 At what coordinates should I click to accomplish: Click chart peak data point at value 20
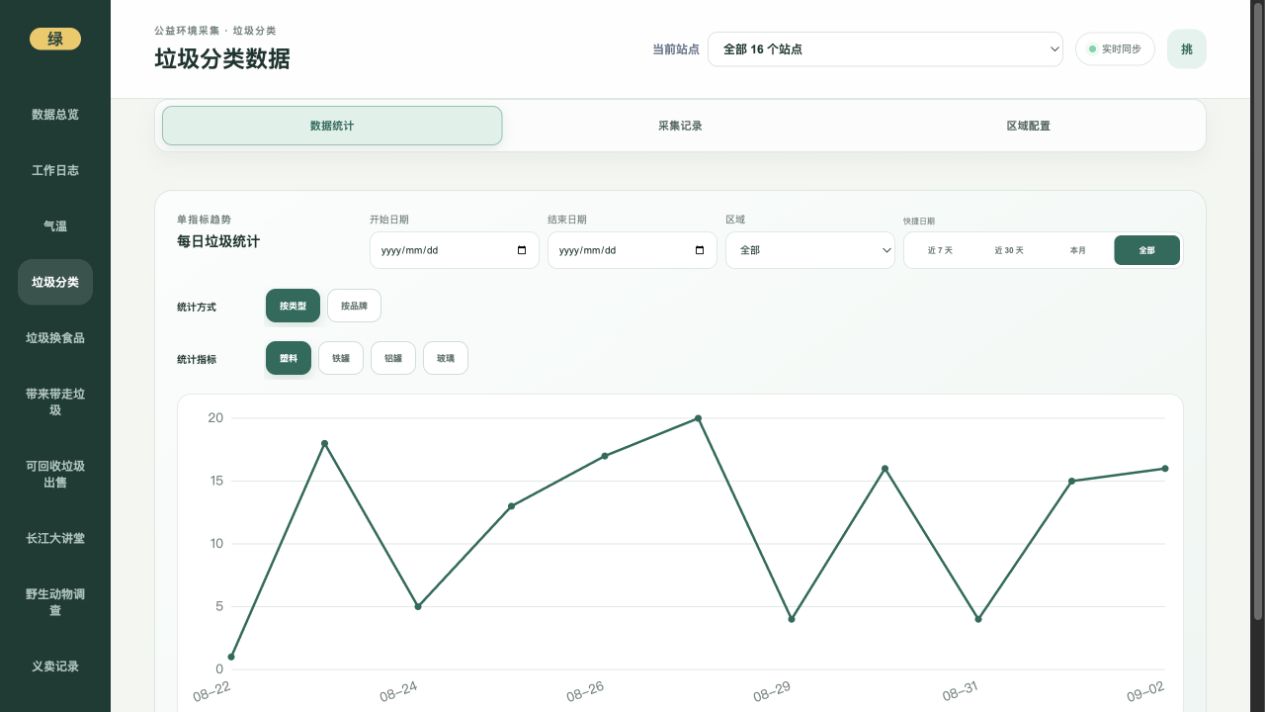pos(698,418)
